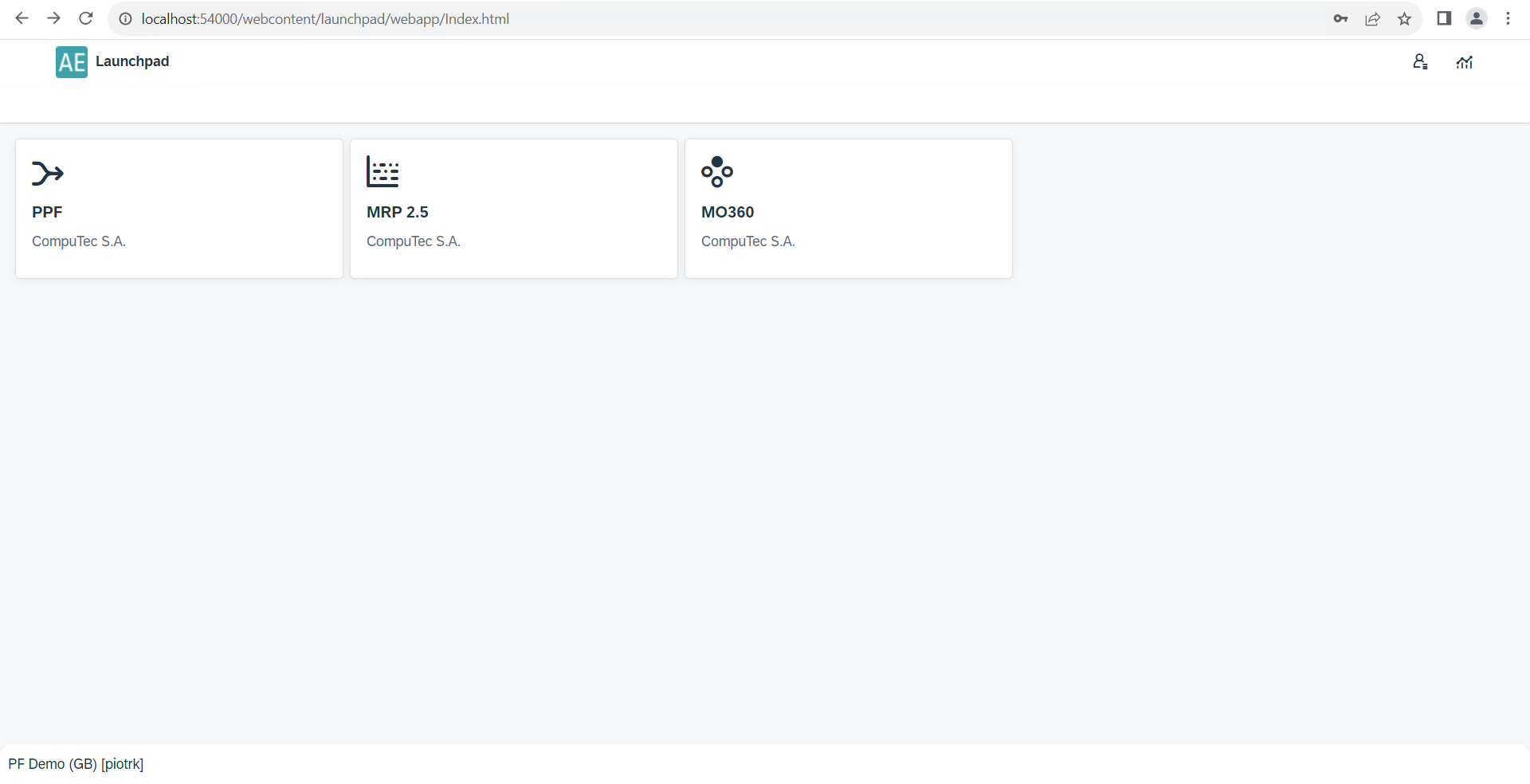This screenshot has width=1530, height=784.
Task: Share this page using the share icon
Action: (1372, 19)
